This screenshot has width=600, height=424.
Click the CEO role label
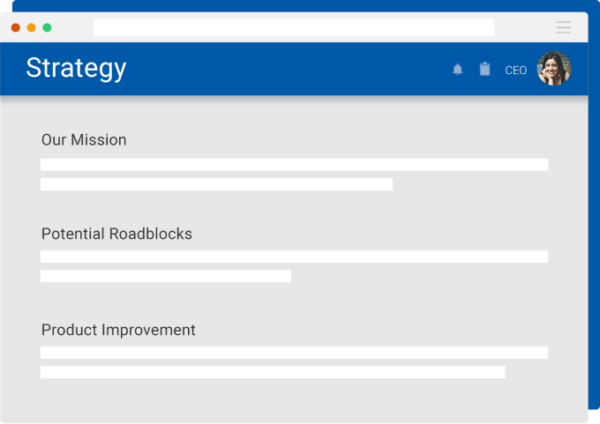pos(516,71)
